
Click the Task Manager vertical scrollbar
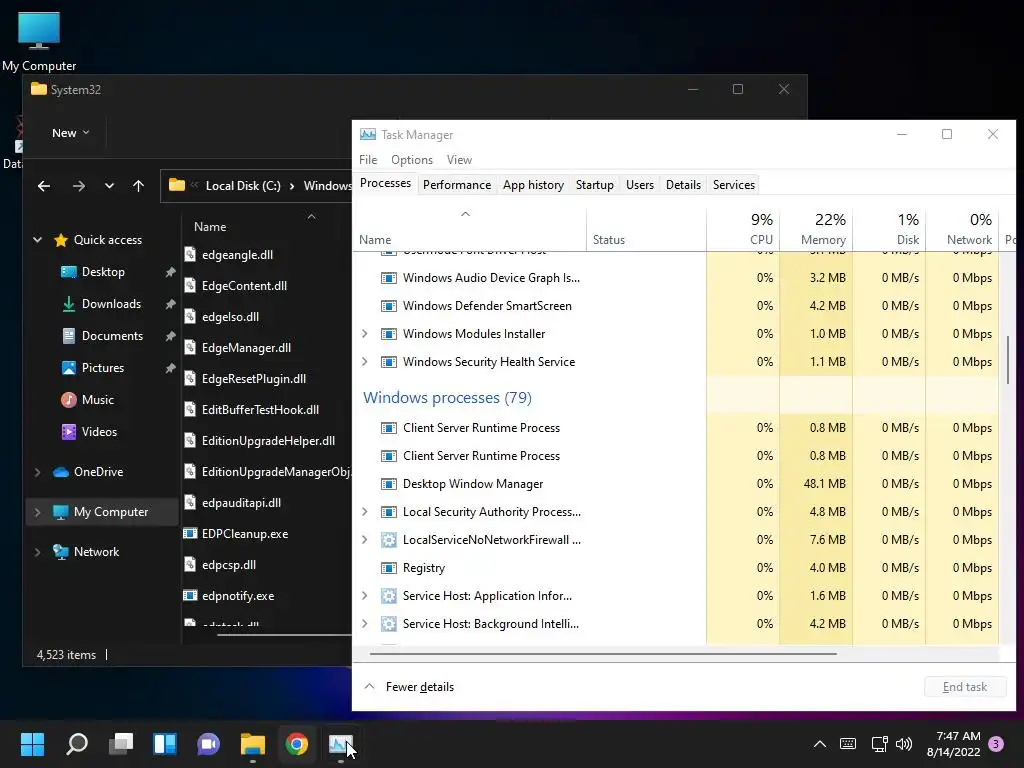coord(1008,360)
